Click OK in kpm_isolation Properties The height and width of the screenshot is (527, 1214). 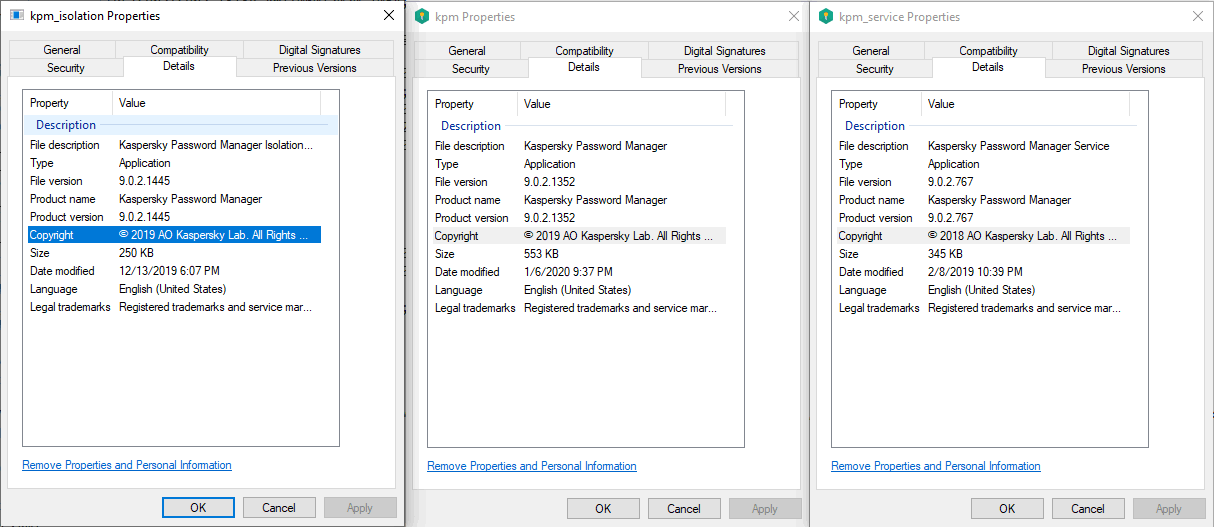[x=198, y=508]
